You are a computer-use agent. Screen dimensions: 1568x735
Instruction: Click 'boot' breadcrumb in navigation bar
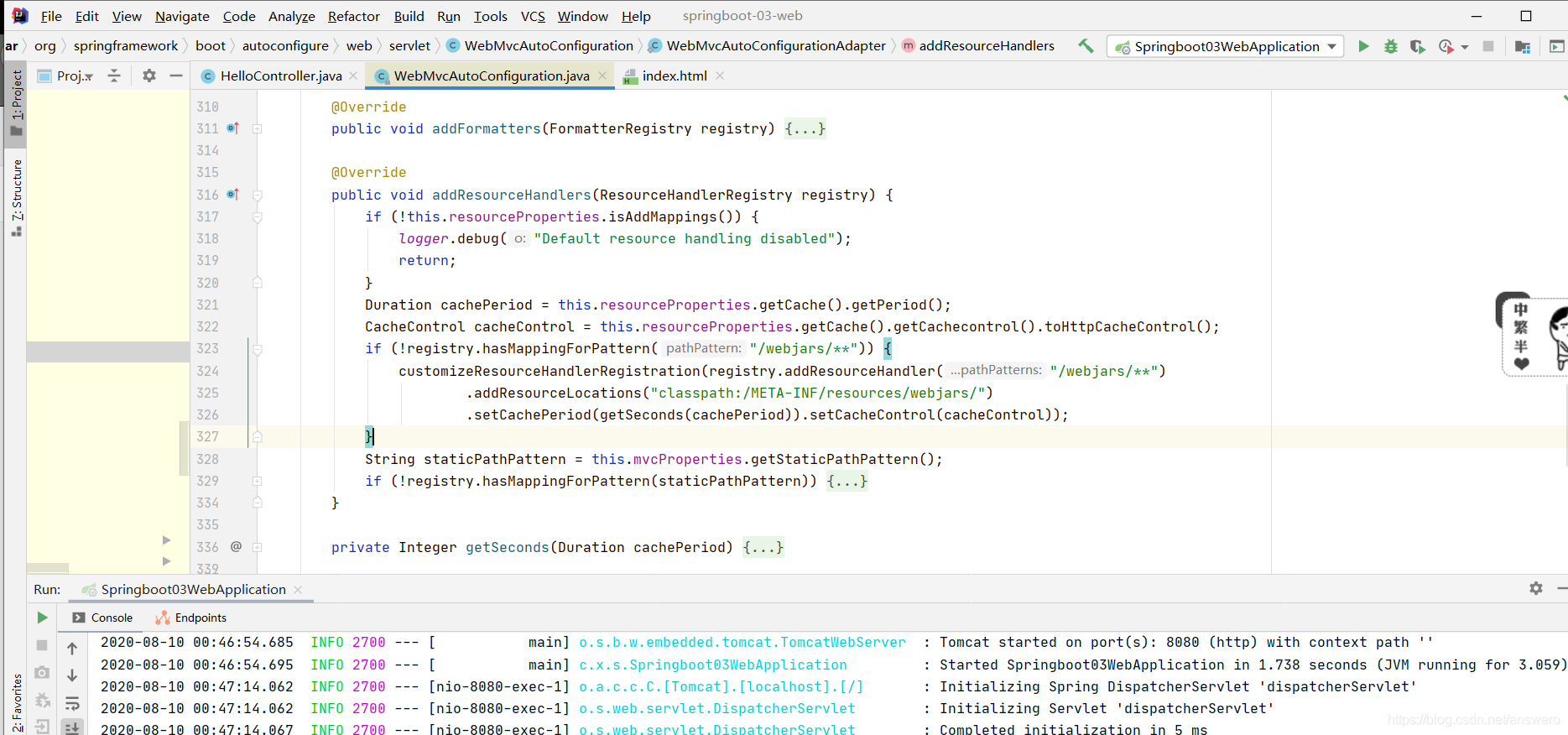click(211, 46)
